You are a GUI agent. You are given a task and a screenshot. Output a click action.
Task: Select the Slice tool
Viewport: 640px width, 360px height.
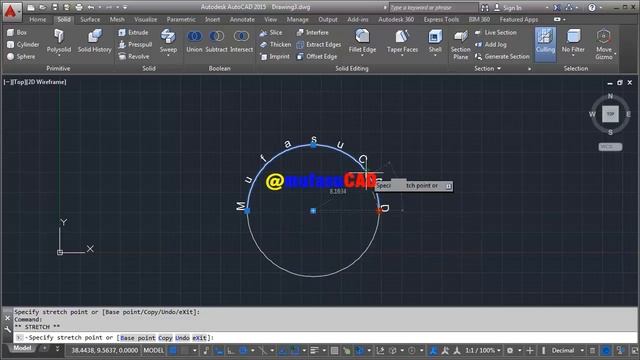271,32
